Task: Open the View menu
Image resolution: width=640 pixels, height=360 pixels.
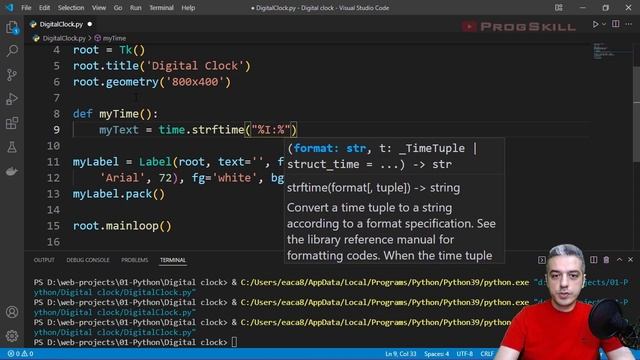Action: click(x=98, y=8)
